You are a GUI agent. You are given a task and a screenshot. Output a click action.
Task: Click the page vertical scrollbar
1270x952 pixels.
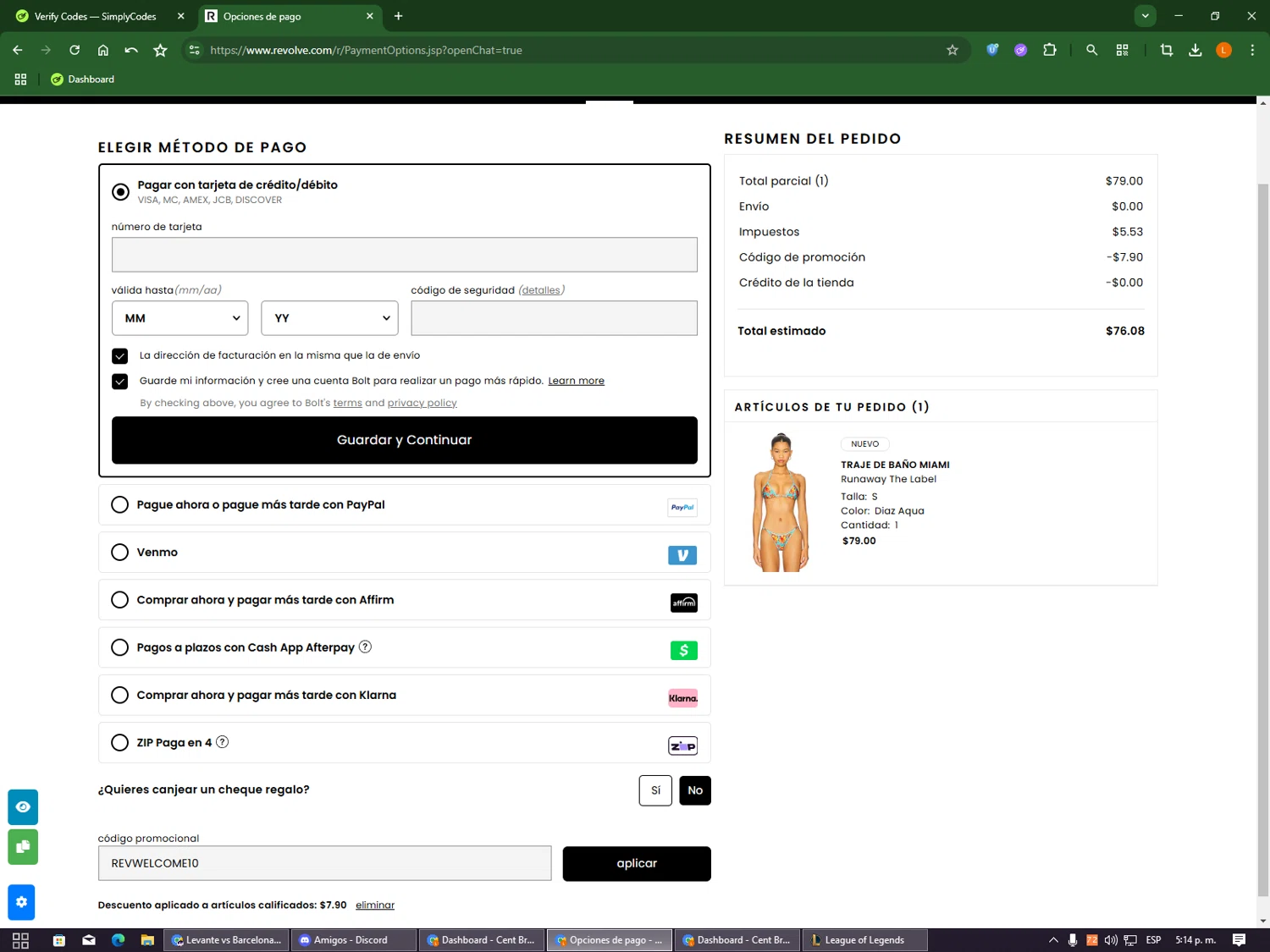(x=1263, y=539)
